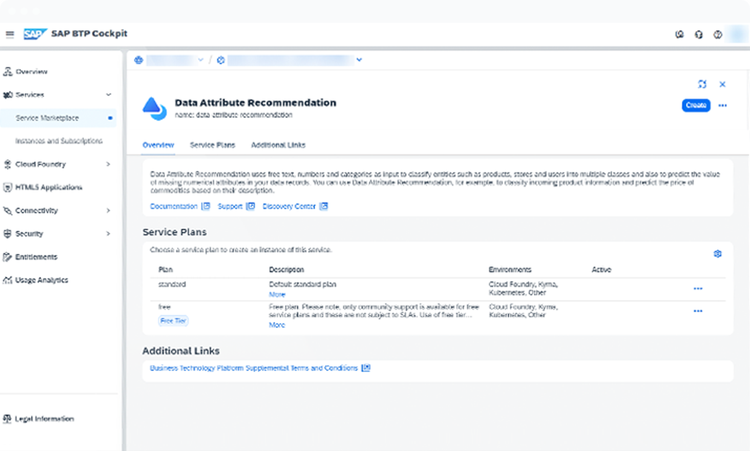Screen dimensions: 750x451
Task: Open the notifications icon in header
Action: coord(679,34)
